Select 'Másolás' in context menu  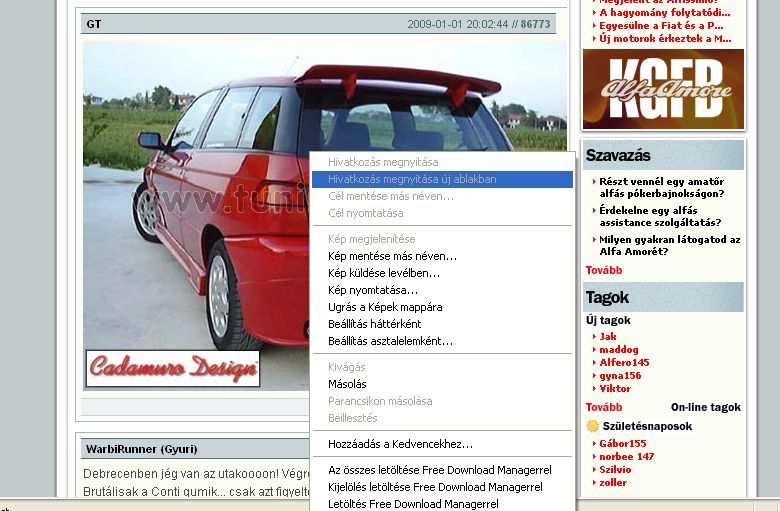pyautogui.click(x=442, y=384)
